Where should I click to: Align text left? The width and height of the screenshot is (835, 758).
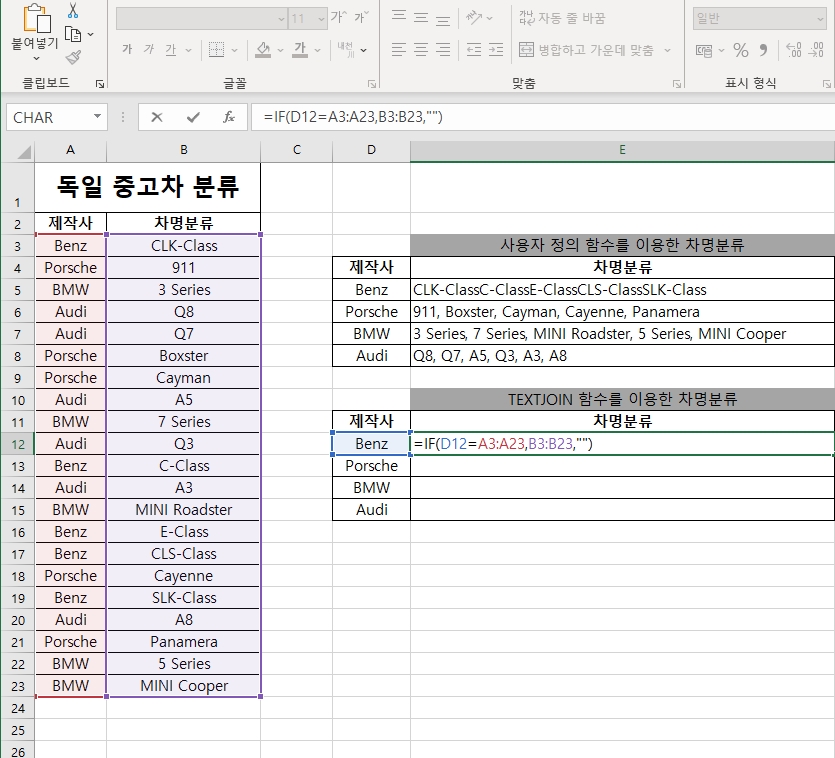(x=399, y=50)
